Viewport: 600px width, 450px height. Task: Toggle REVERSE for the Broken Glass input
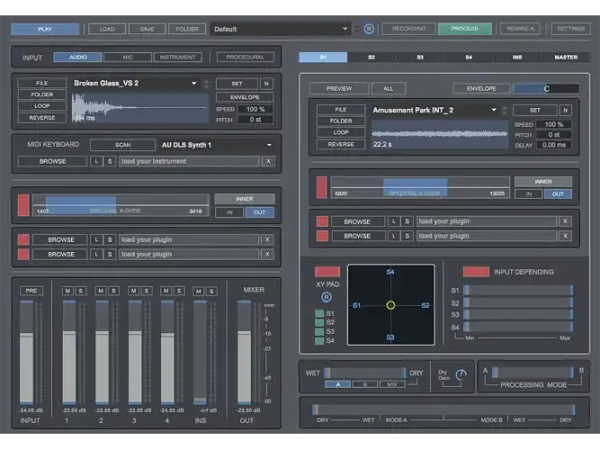tap(42, 118)
